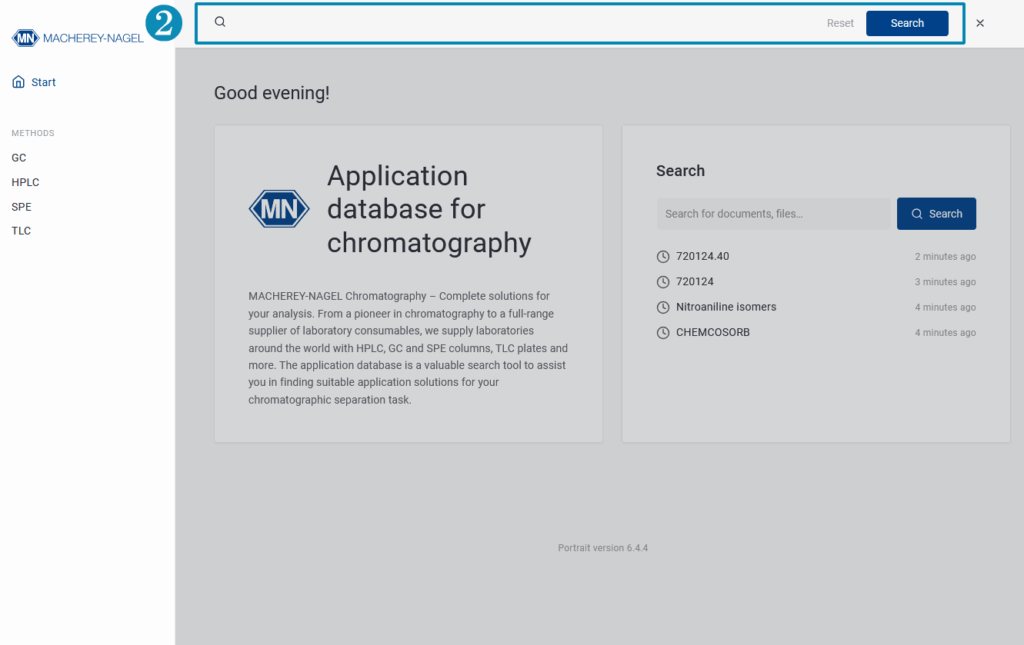This screenshot has width=1024, height=645.
Task: Click the clock icon beside Nitroaniline isomers
Action: pyautogui.click(x=663, y=307)
